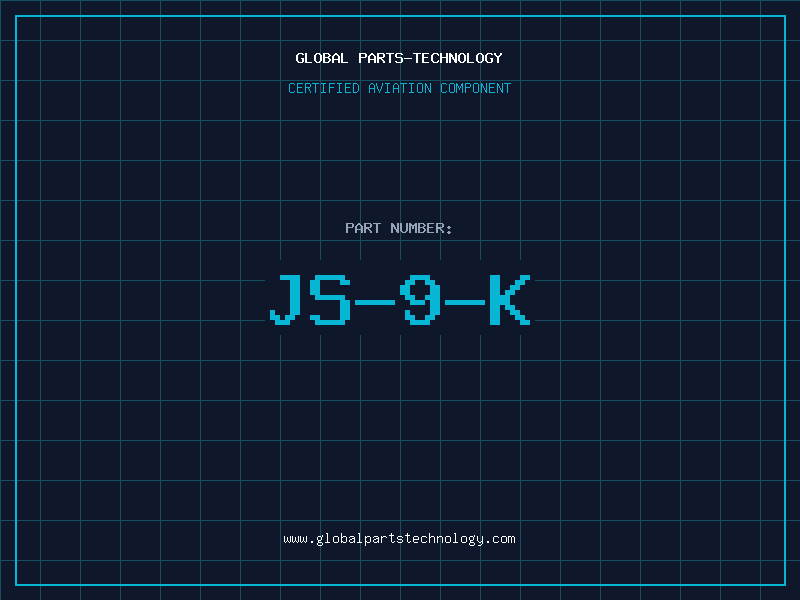
Task: Click the dash between 9 and K
Action: [464, 300]
